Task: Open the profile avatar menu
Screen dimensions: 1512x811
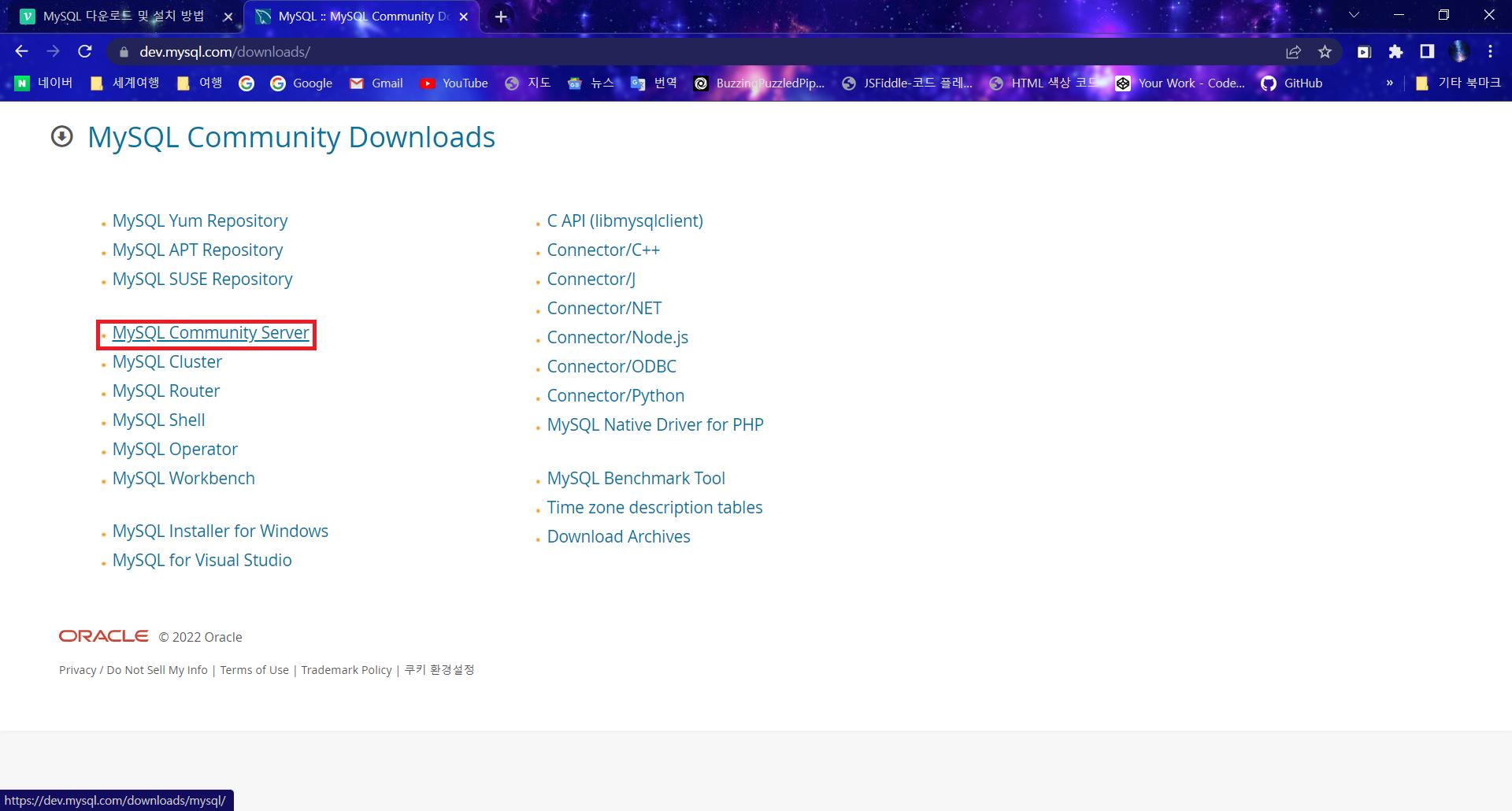Action: point(1459,52)
